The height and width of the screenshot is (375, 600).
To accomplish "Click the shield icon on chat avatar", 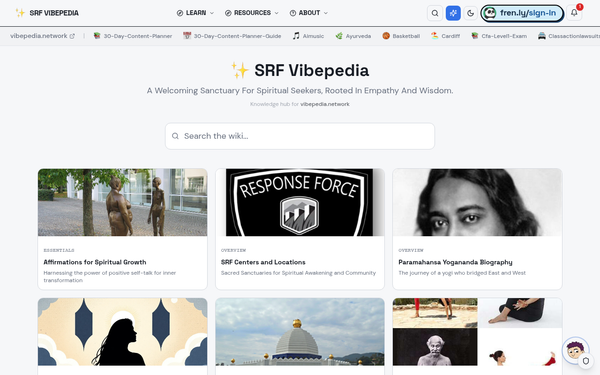I will tap(585, 360).
